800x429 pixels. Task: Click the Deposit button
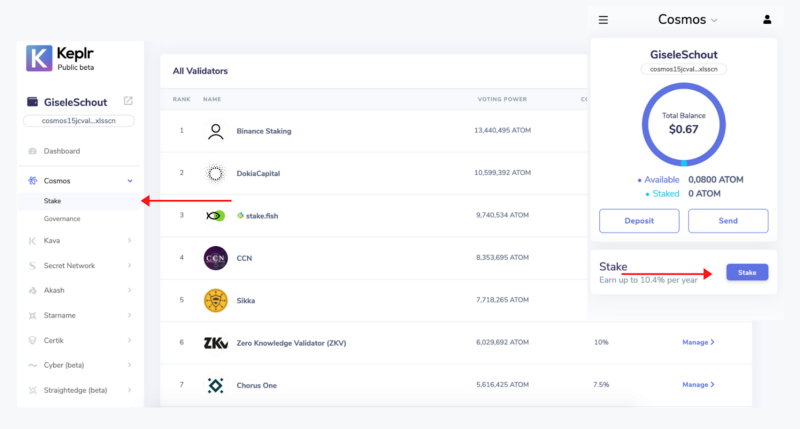tap(639, 221)
